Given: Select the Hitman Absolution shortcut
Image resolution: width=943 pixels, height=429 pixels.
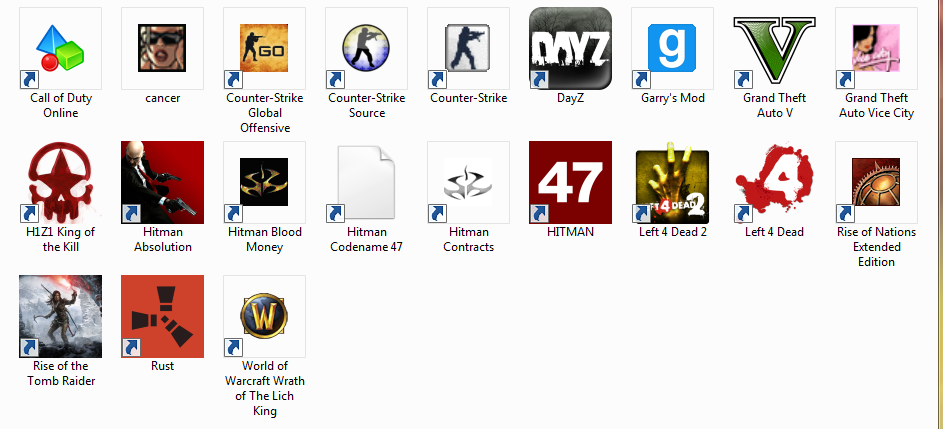Looking at the screenshot, I should [x=162, y=182].
